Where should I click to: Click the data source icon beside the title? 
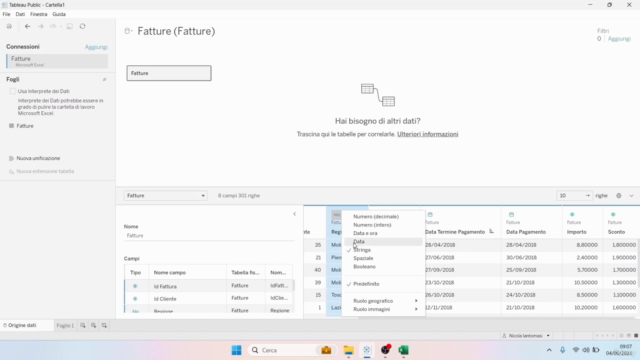(128, 31)
